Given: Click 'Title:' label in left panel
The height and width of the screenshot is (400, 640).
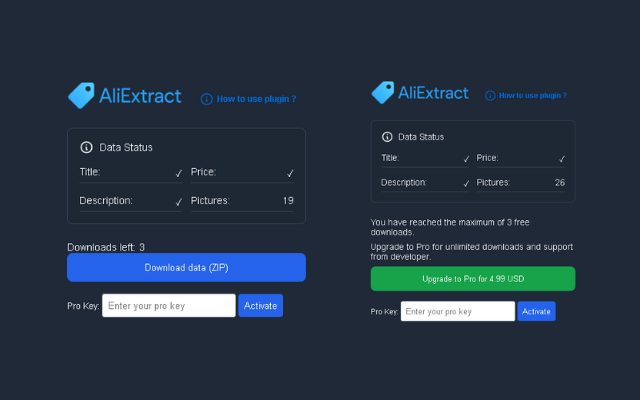Looking at the screenshot, I should [x=90, y=172].
